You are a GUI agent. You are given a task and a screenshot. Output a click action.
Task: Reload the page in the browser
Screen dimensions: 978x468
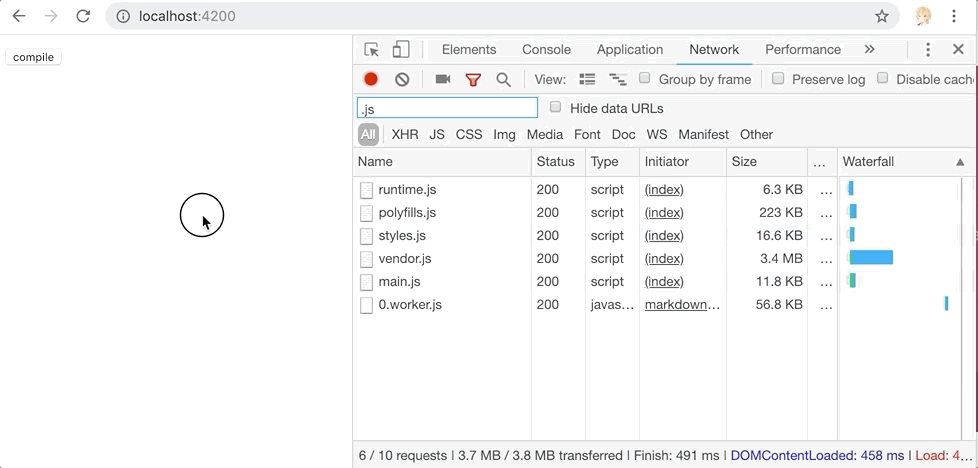click(x=83, y=16)
